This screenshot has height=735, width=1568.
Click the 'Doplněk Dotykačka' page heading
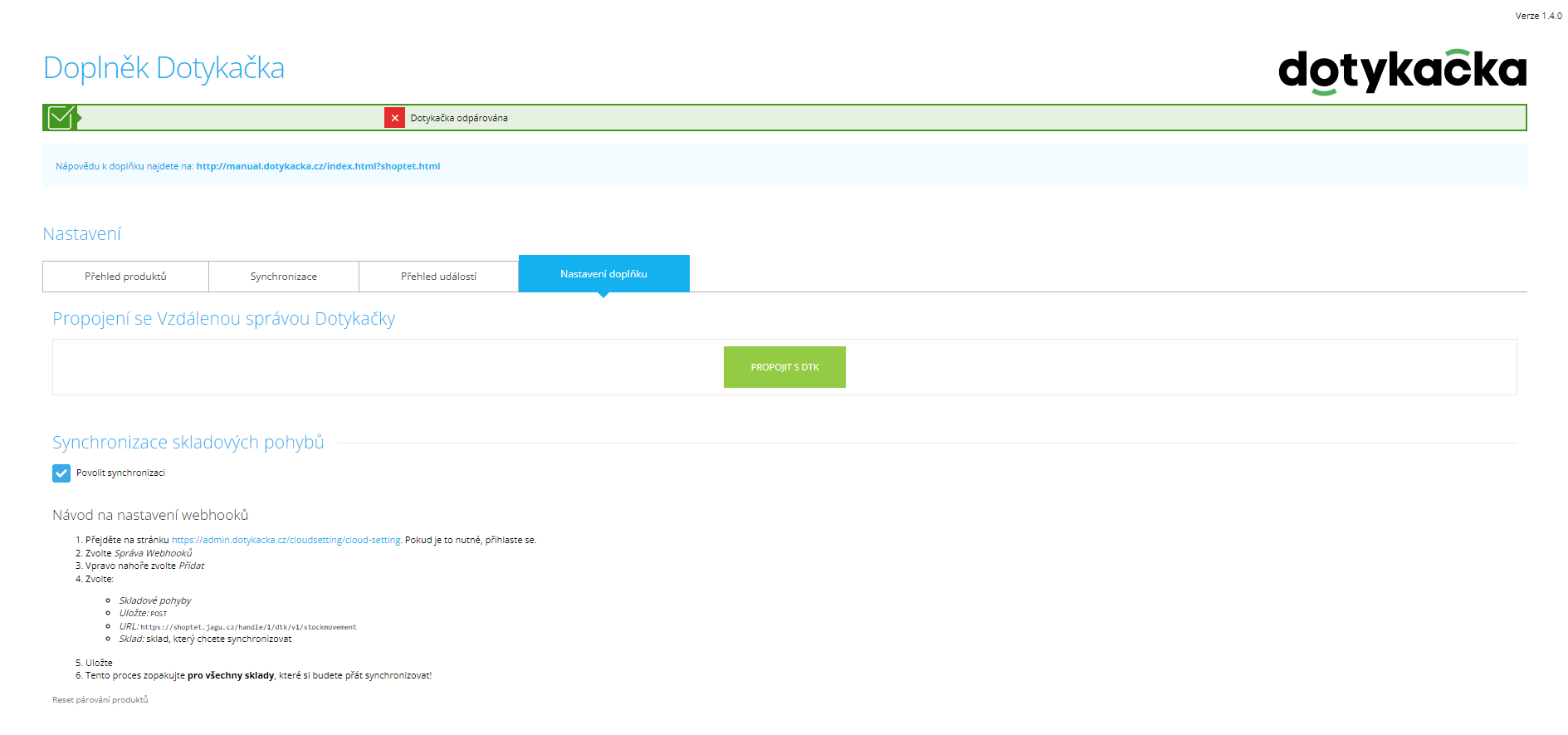164,68
